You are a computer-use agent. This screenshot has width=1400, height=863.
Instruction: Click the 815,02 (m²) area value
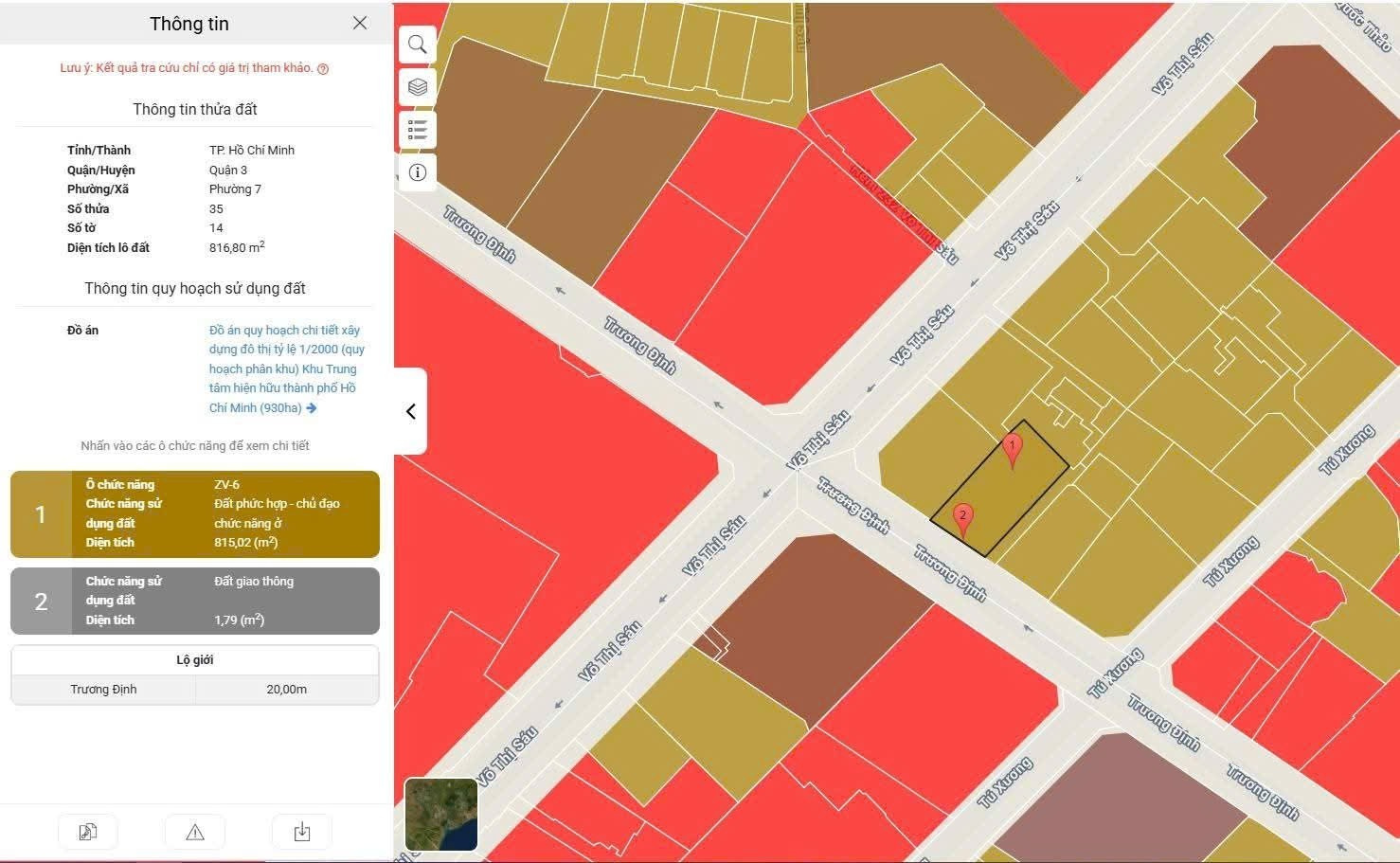[246, 543]
